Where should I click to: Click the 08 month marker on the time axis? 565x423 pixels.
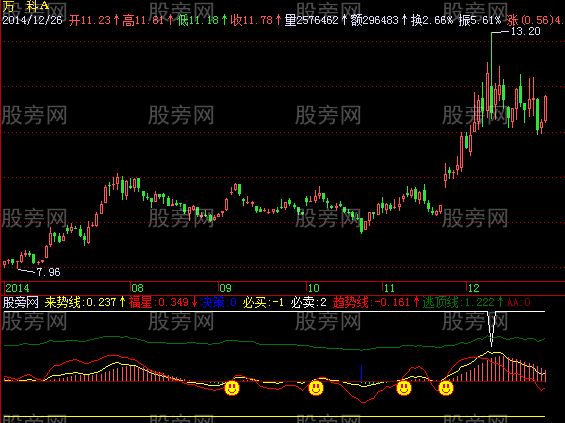137,288
